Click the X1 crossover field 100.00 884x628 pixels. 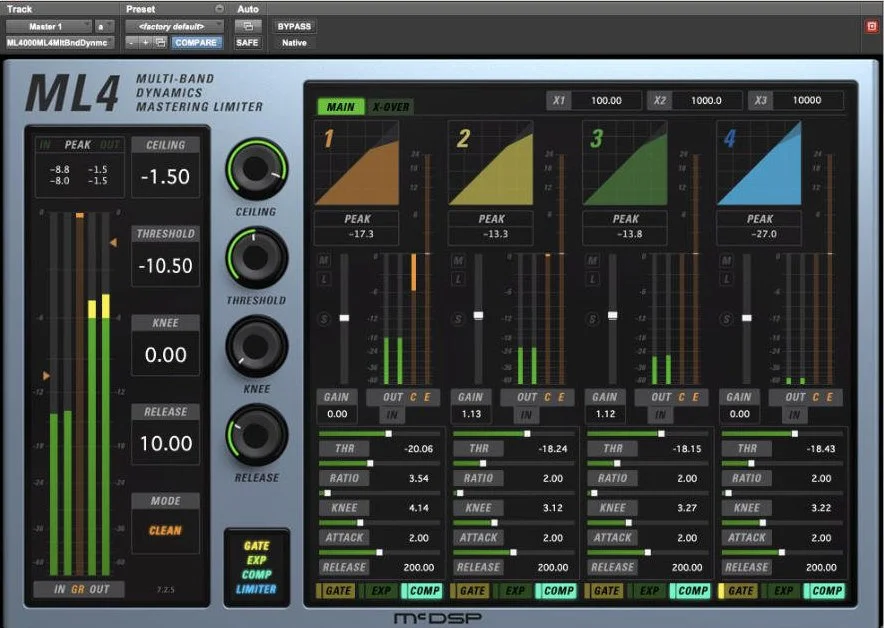[x=607, y=100]
